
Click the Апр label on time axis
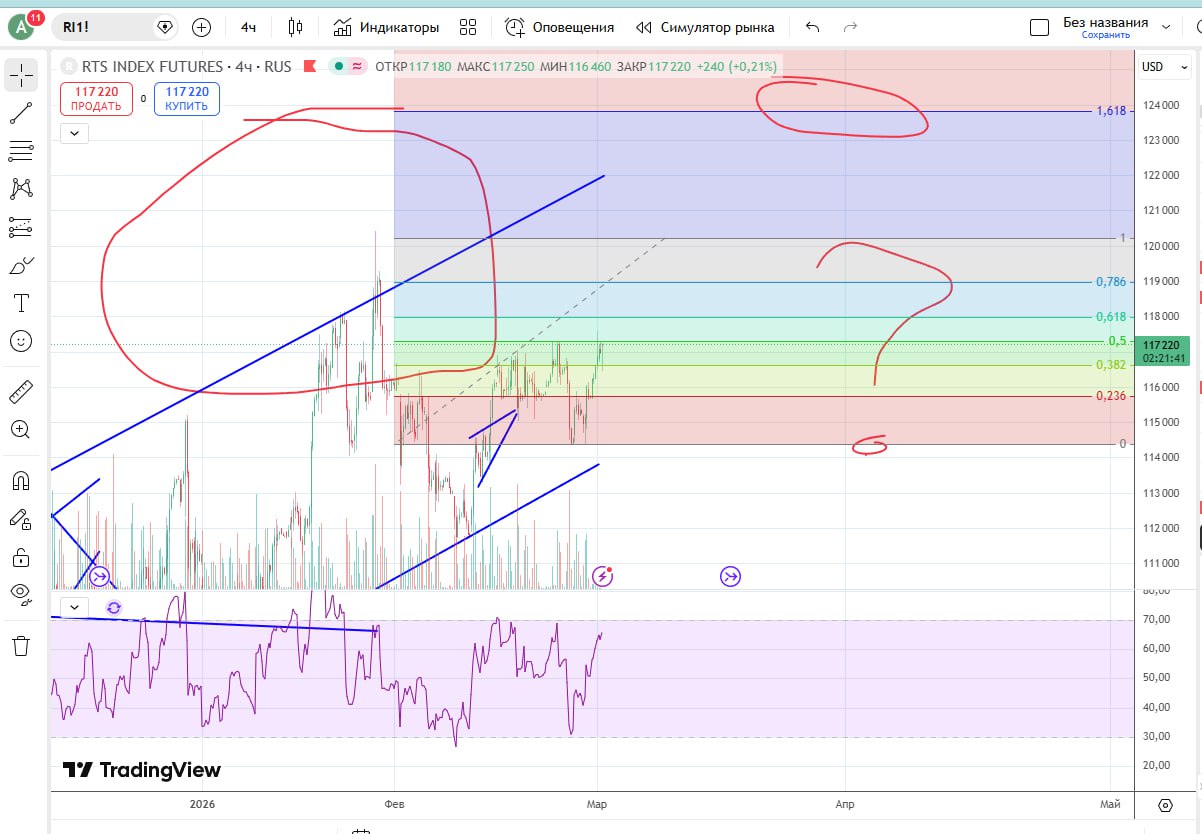[845, 803]
